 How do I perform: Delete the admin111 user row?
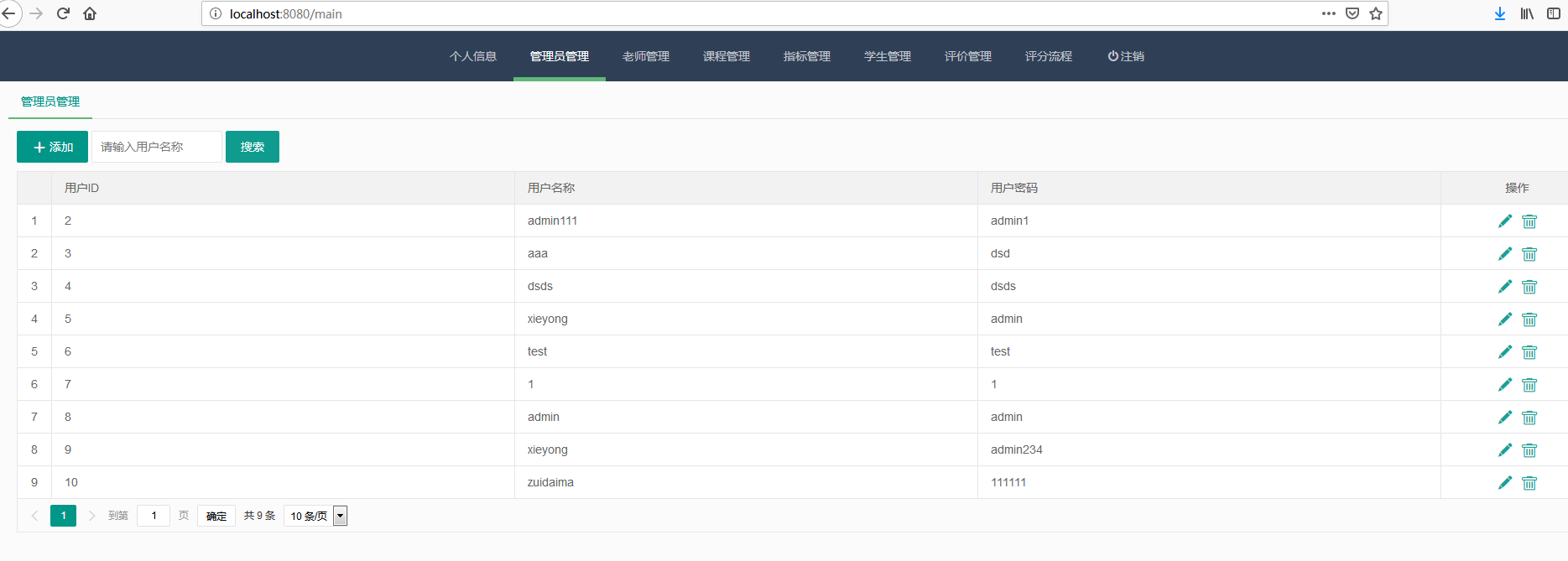pos(1529,221)
